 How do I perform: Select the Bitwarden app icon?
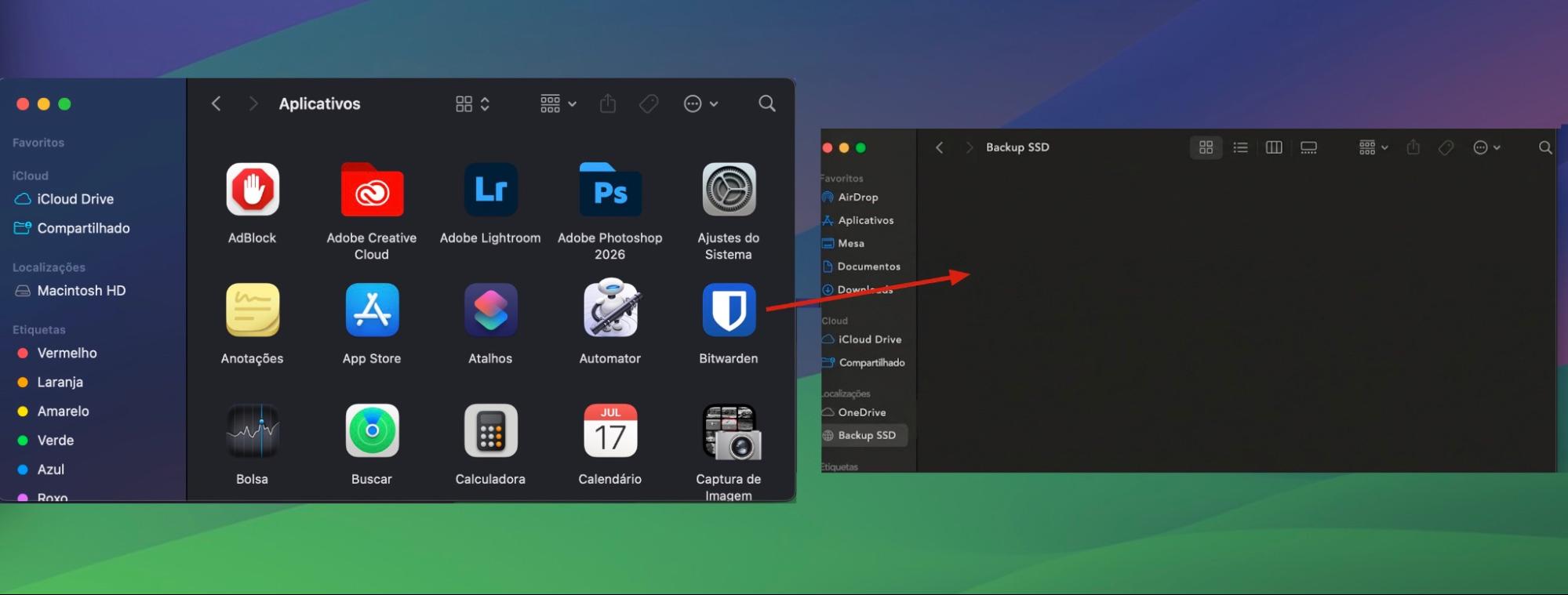coord(729,310)
